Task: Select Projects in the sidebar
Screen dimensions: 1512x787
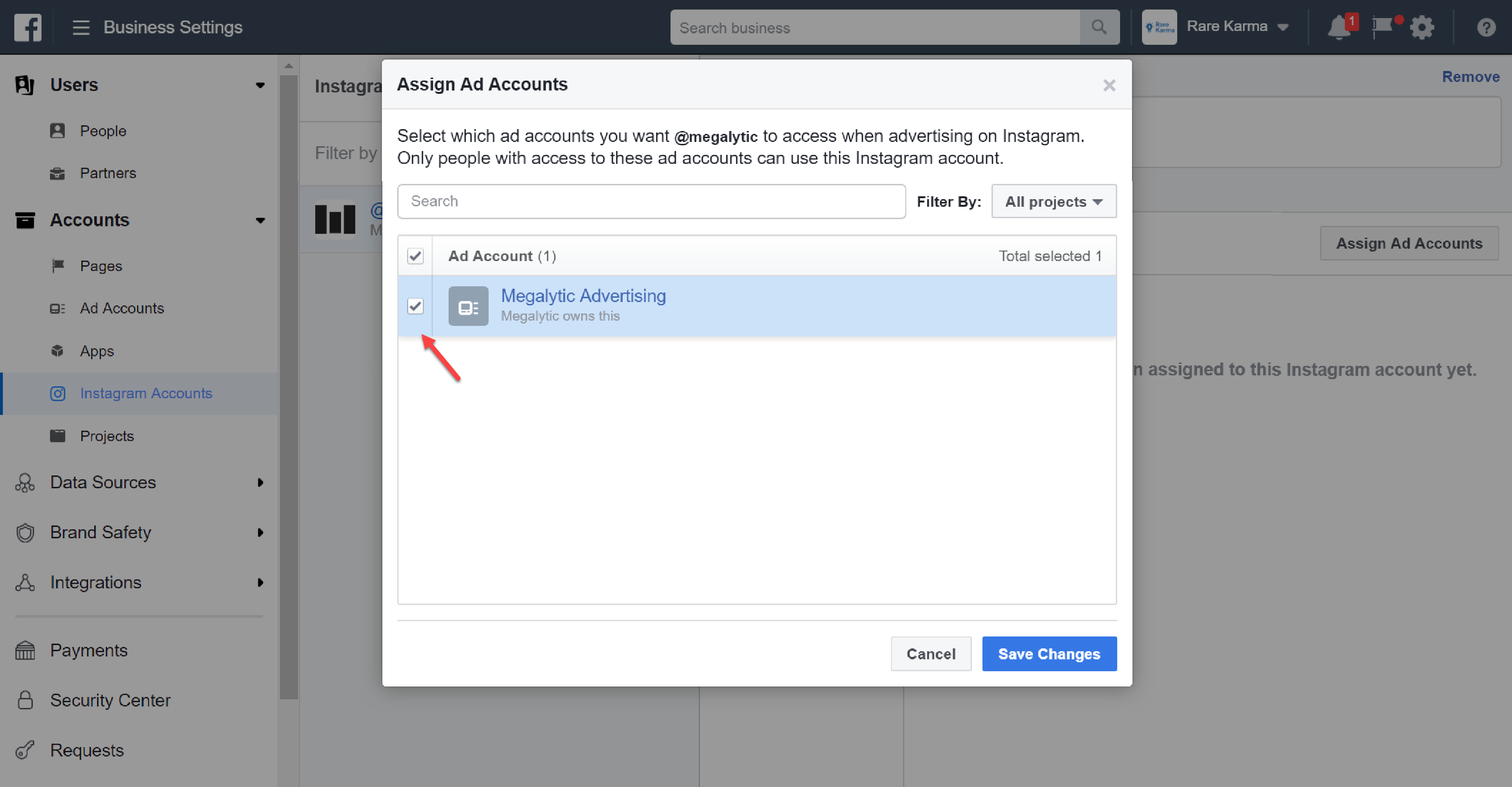Action: point(107,436)
